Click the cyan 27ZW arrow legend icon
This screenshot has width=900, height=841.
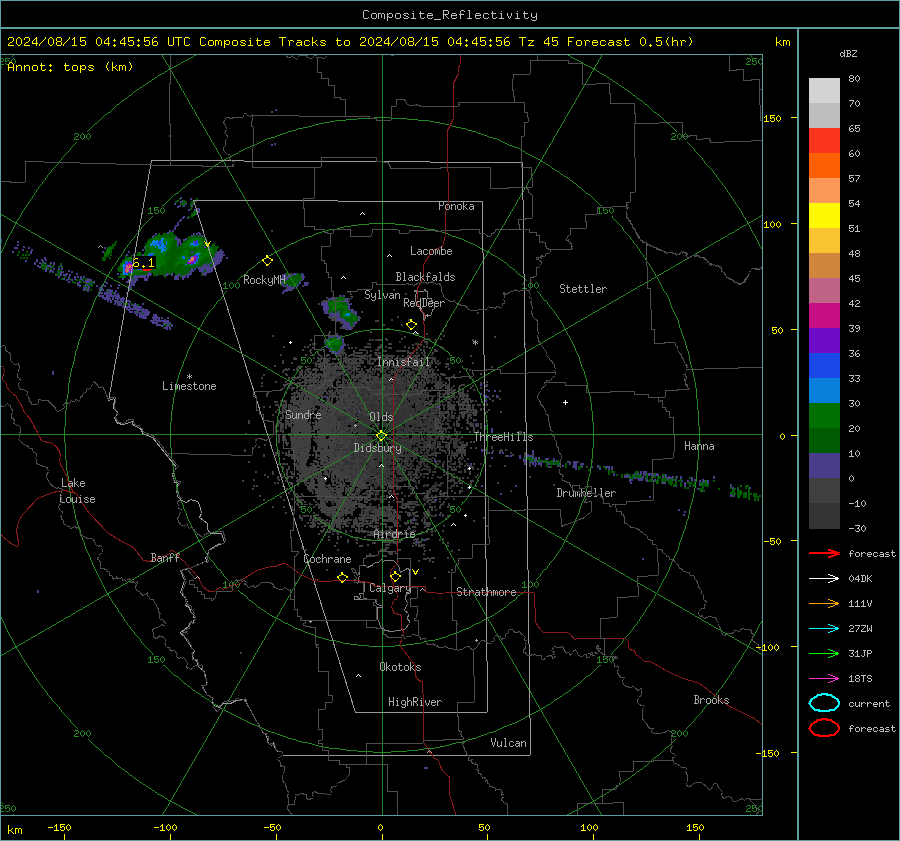pos(824,629)
